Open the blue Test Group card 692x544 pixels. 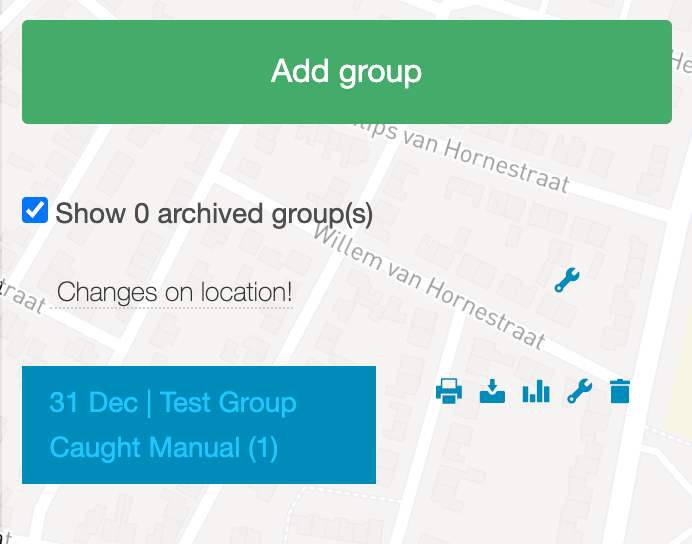tap(199, 425)
